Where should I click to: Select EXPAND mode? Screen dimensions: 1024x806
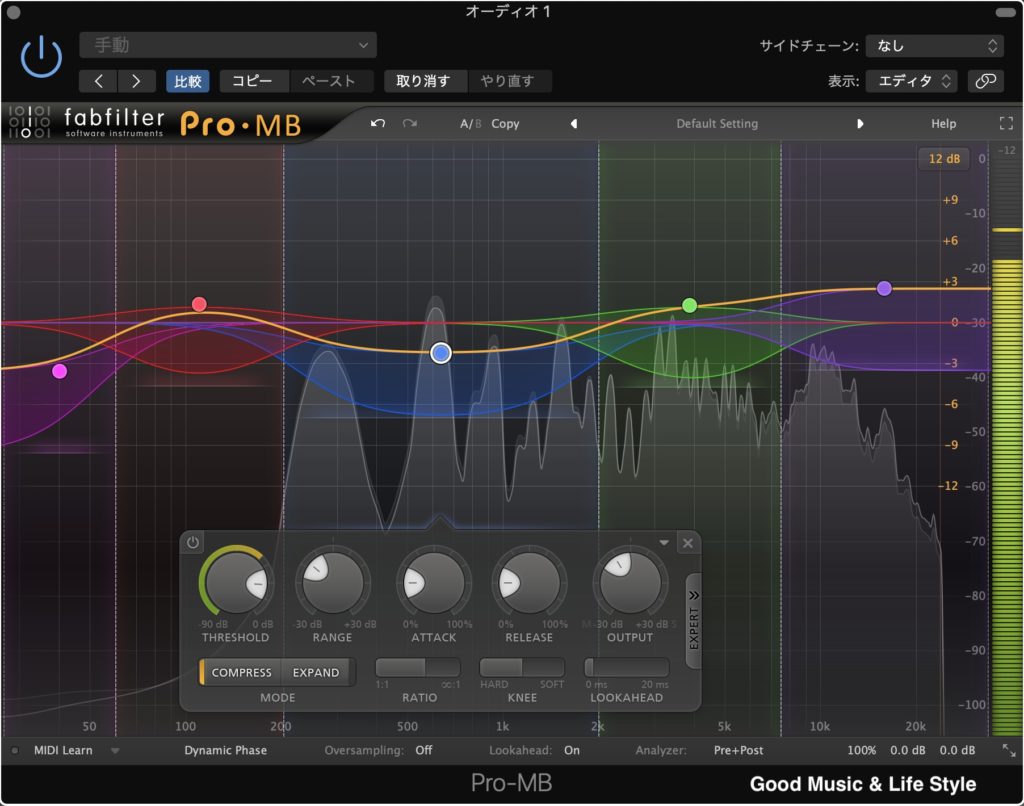316,672
